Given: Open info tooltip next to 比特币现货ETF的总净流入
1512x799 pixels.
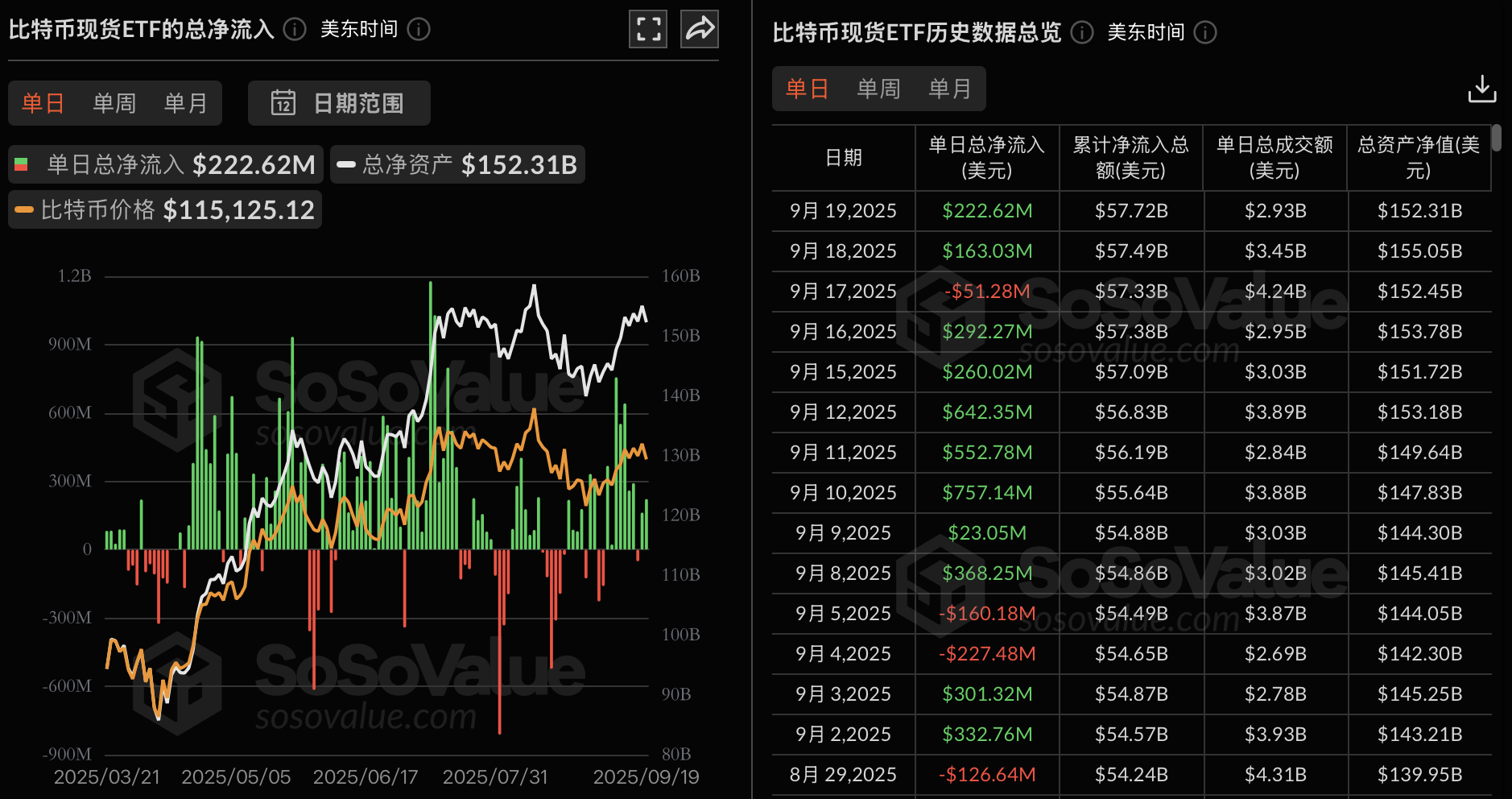Looking at the screenshot, I should coord(295,28).
